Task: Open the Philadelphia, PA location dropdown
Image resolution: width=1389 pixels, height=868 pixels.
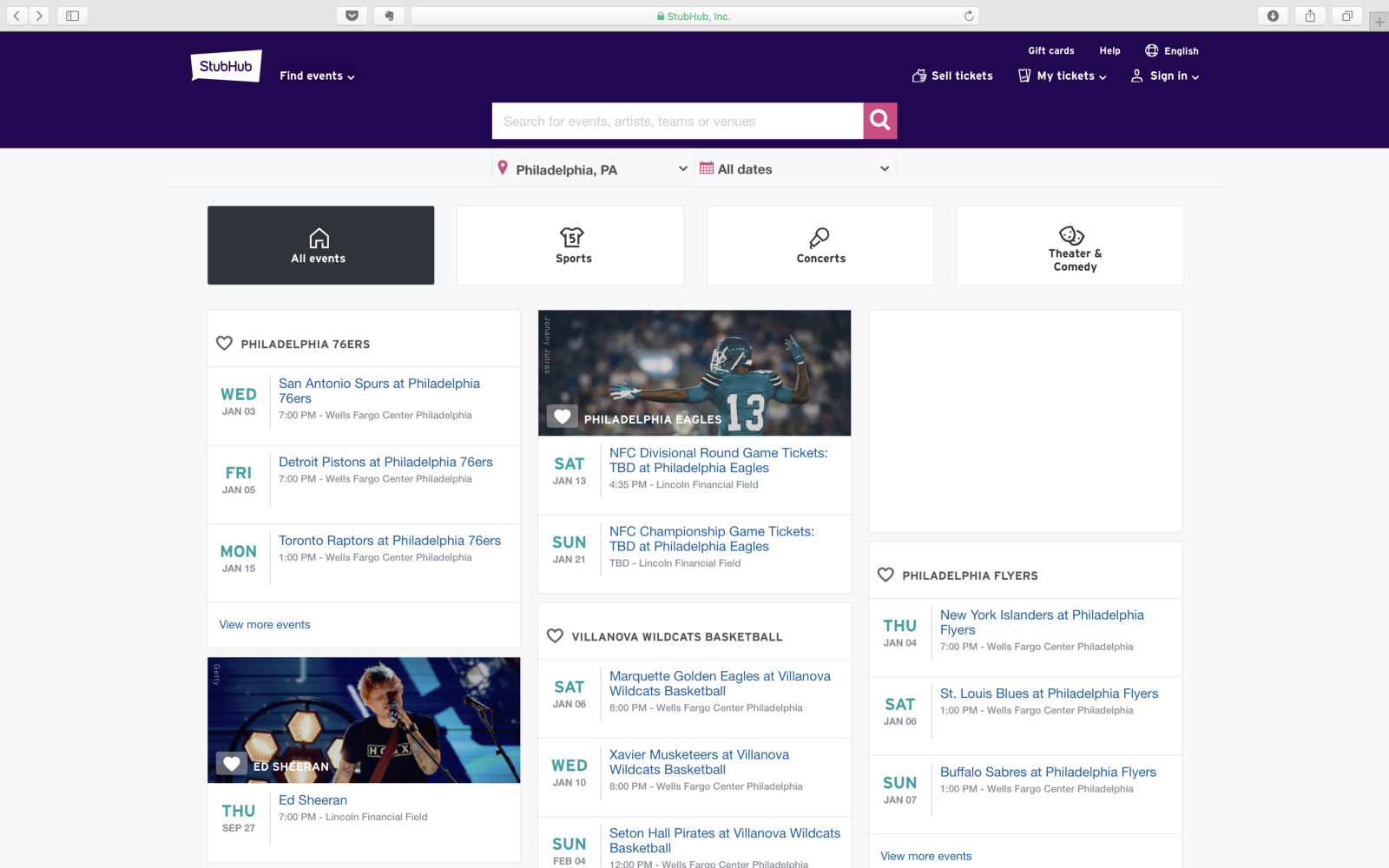Action: tap(592, 168)
